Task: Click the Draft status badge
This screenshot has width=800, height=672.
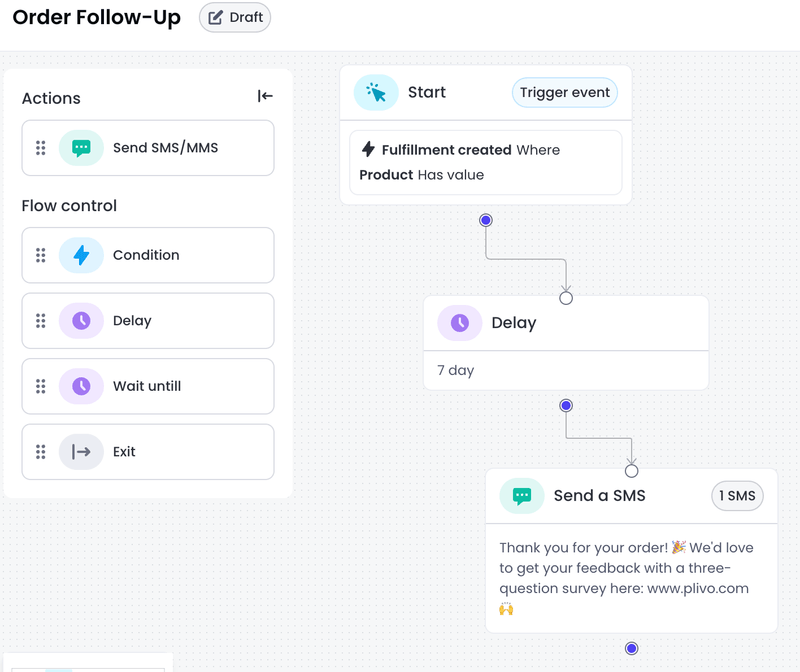Action: tap(235, 17)
